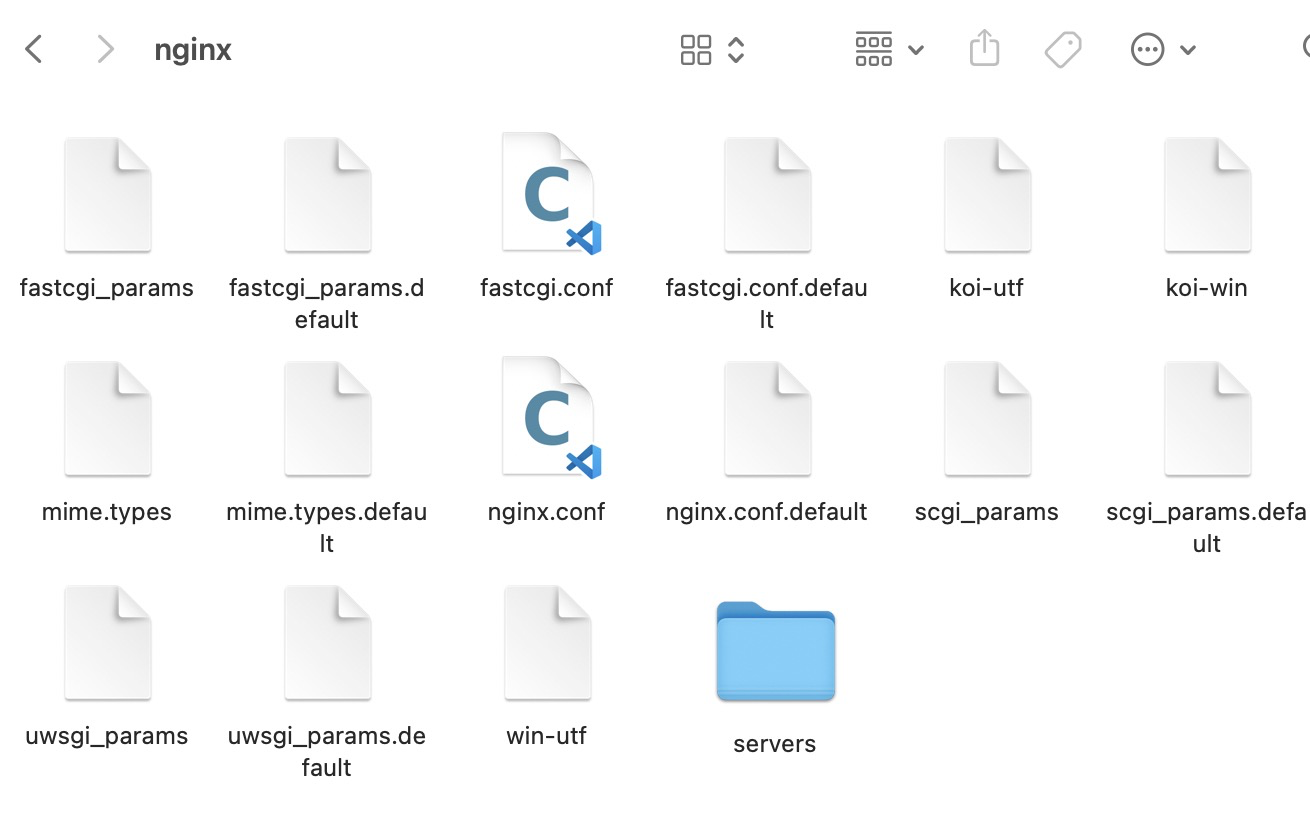Select the nginx.conf.default file icon
The image size is (1310, 822).
tap(767, 419)
